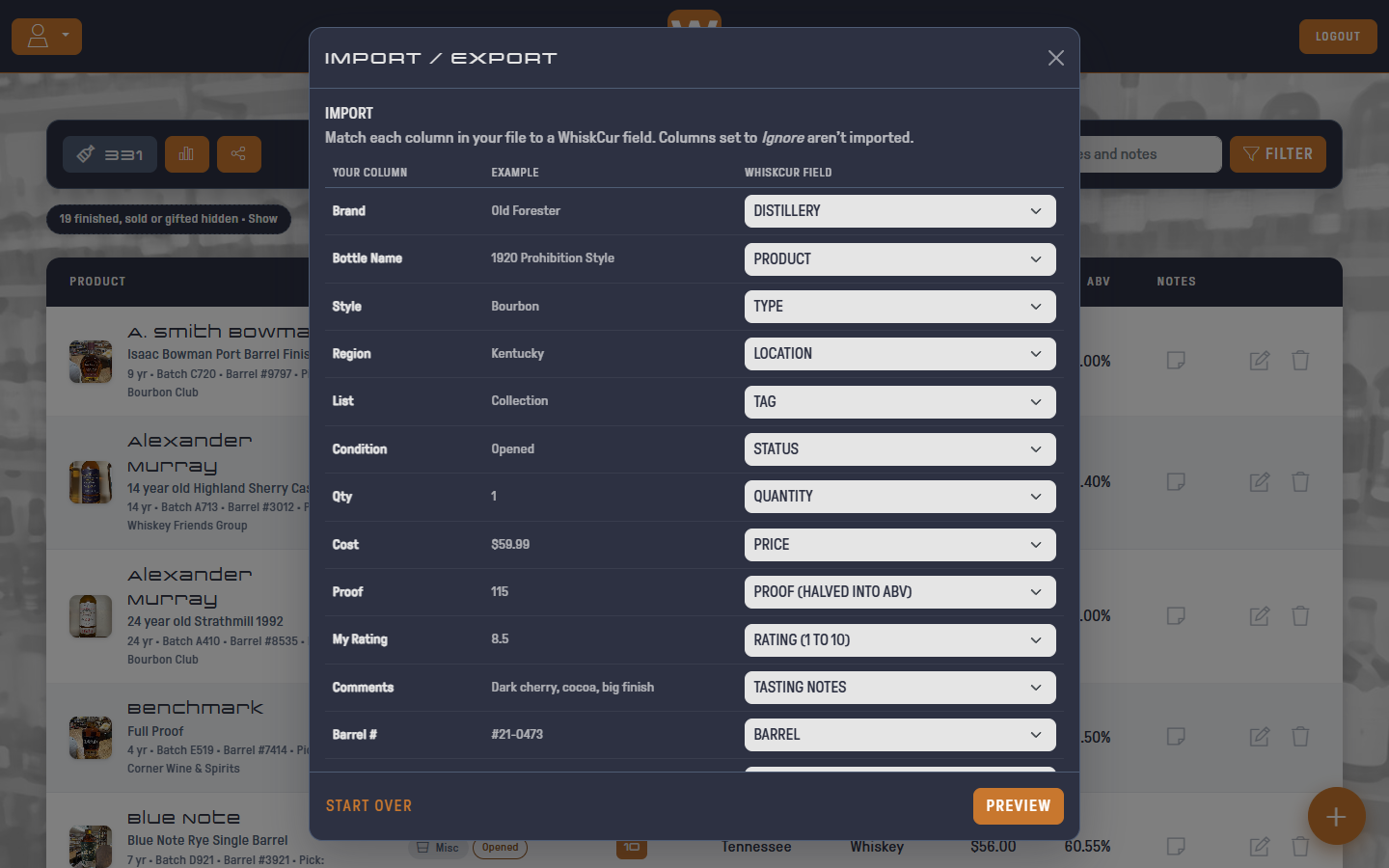Edit the Blue Note Rye bottle
The image size is (1389, 868).
click(1260, 846)
